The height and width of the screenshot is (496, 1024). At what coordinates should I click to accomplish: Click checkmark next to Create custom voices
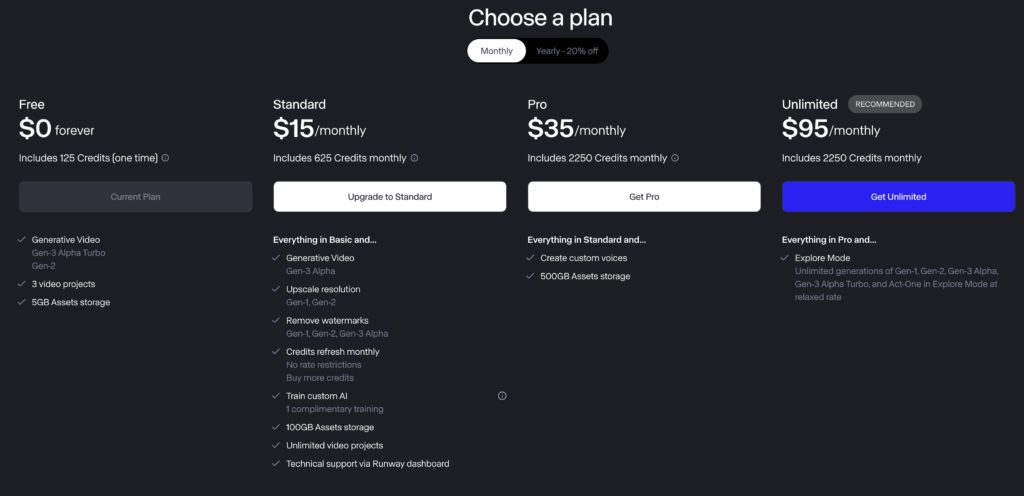tap(530, 258)
